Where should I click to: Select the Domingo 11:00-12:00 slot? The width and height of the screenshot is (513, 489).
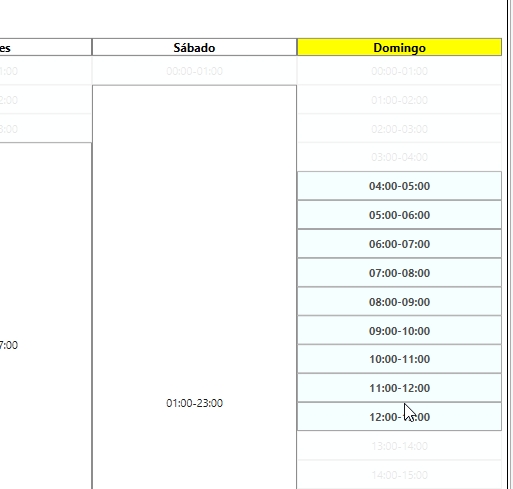tap(399, 388)
